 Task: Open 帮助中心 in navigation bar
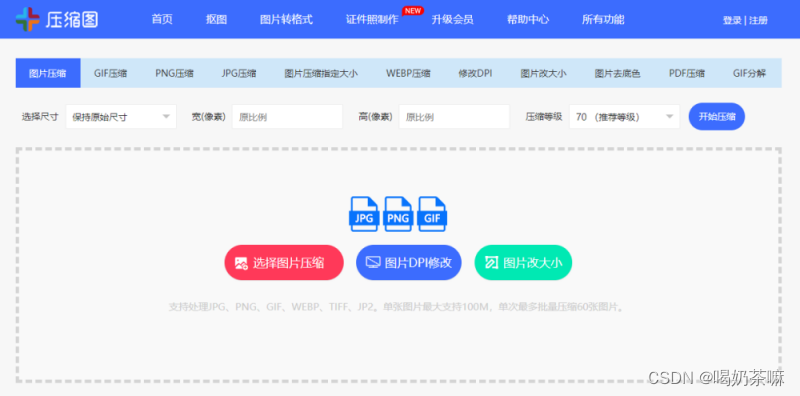(528, 20)
